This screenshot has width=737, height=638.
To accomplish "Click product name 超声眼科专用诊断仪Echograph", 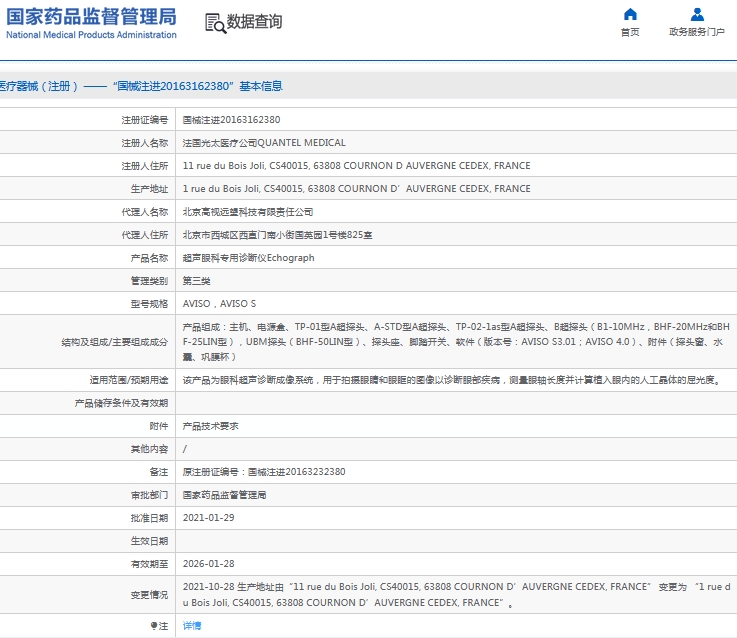I will 248,258.
